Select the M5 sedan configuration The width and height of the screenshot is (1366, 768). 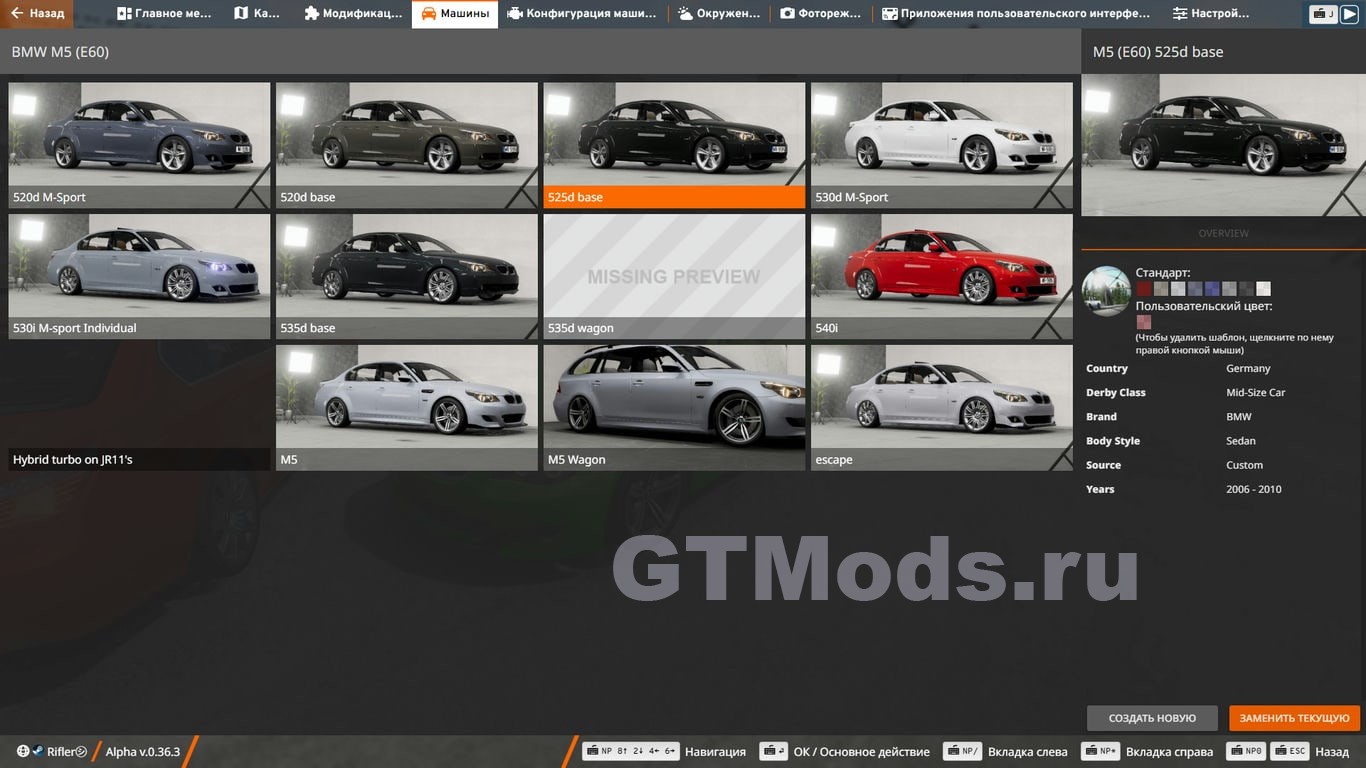pyautogui.click(x=407, y=407)
